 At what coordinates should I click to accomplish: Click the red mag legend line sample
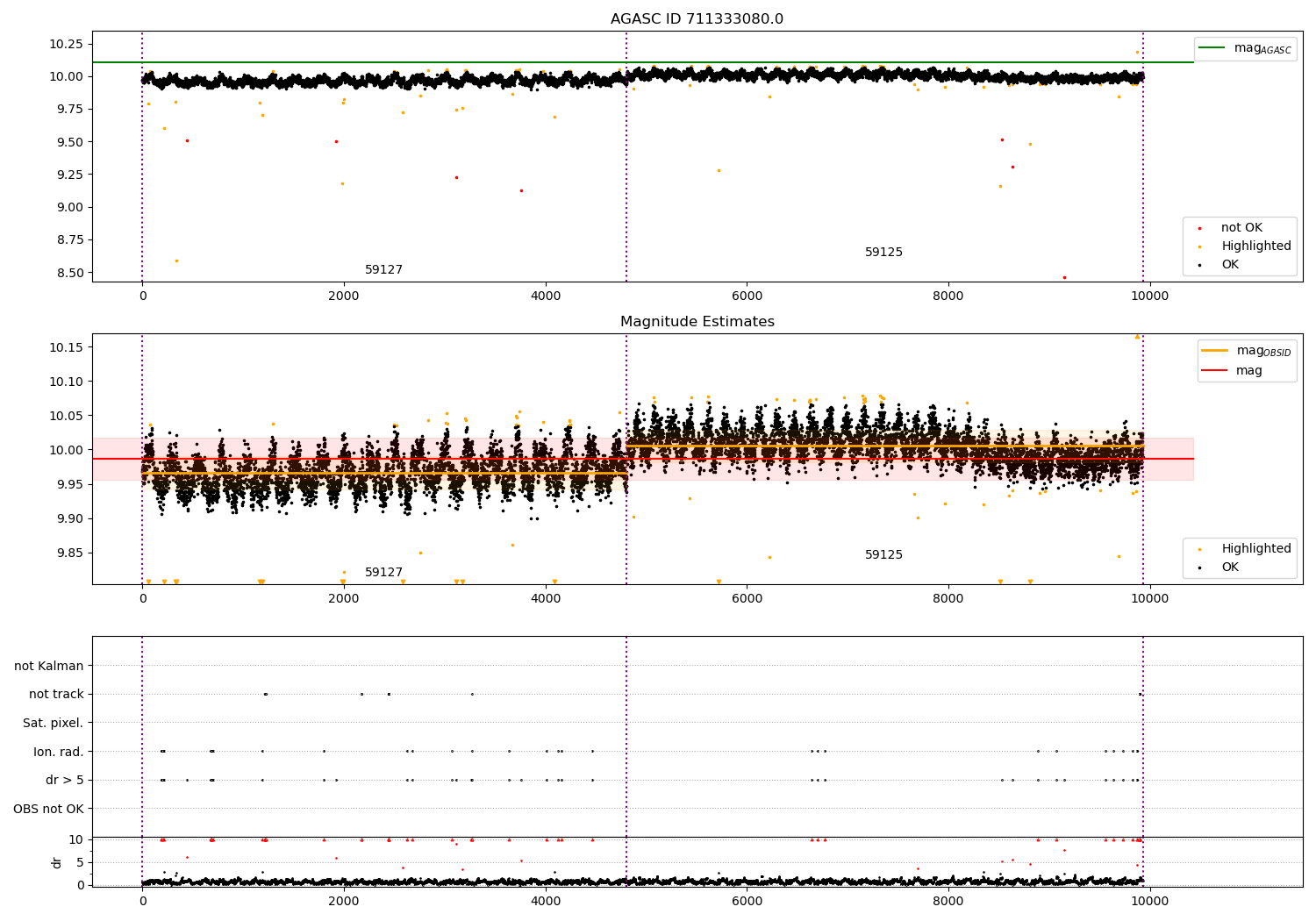coord(1215,371)
